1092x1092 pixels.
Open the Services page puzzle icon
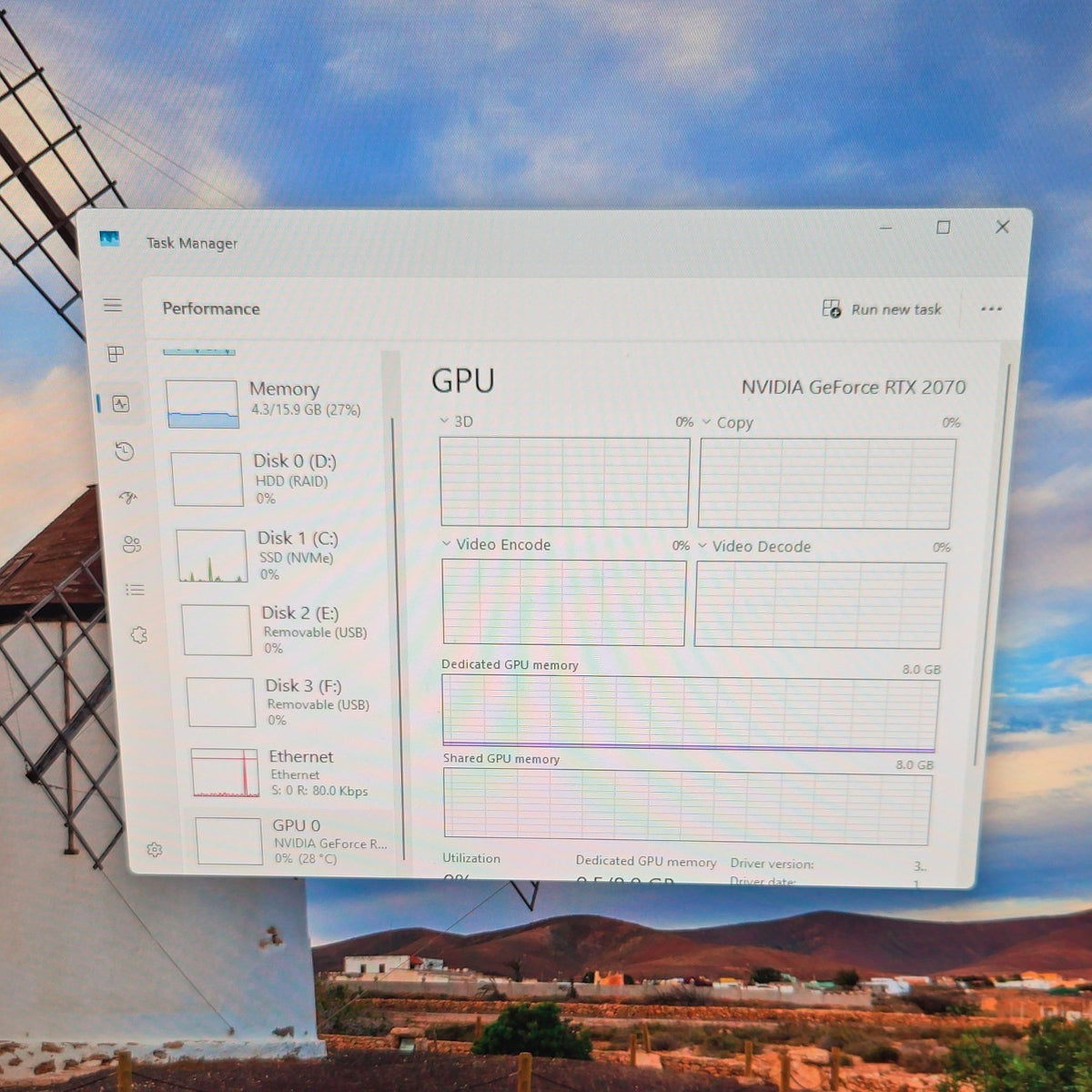[x=138, y=635]
